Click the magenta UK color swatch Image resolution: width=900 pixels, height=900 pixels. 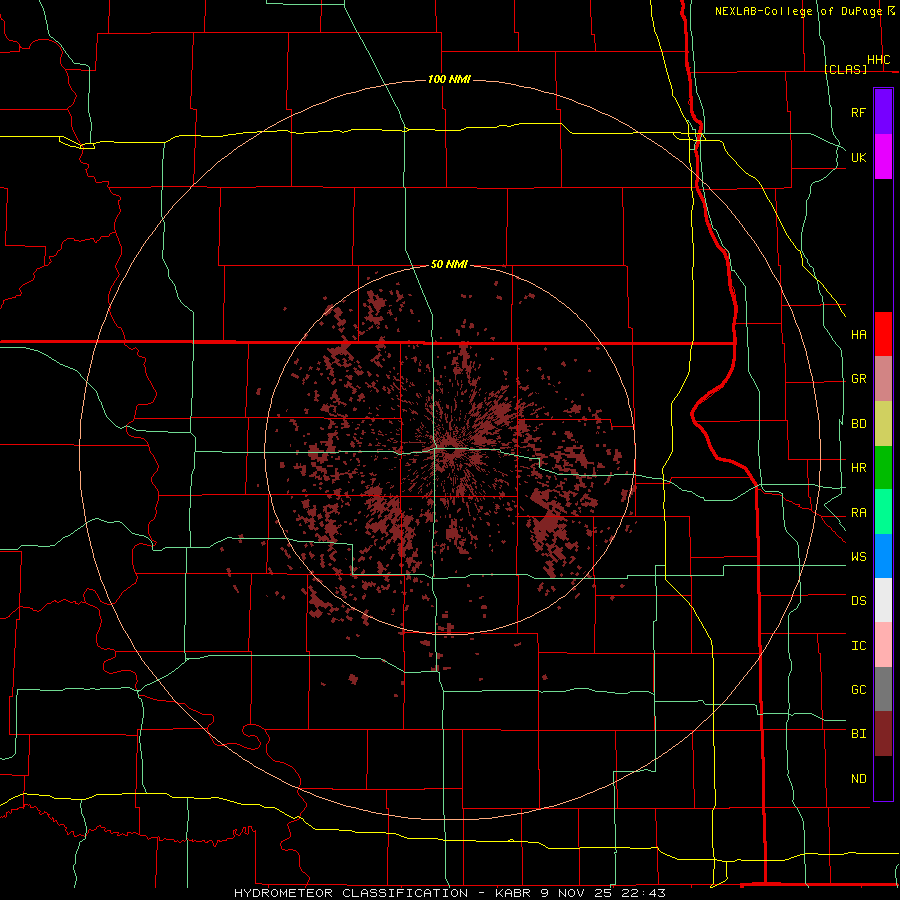(x=883, y=157)
